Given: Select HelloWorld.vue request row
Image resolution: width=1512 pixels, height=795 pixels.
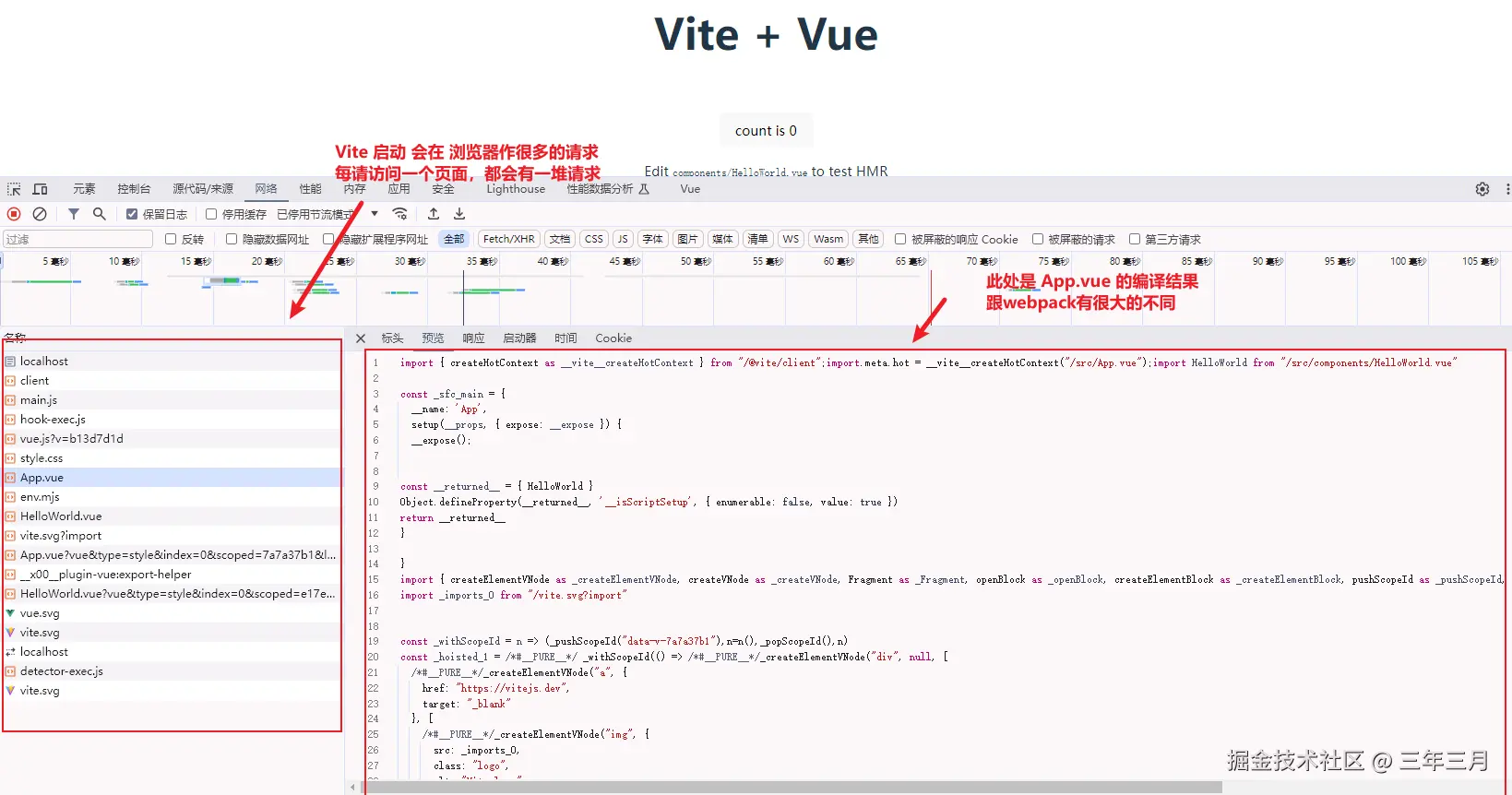Looking at the screenshot, I should (171, 516).
